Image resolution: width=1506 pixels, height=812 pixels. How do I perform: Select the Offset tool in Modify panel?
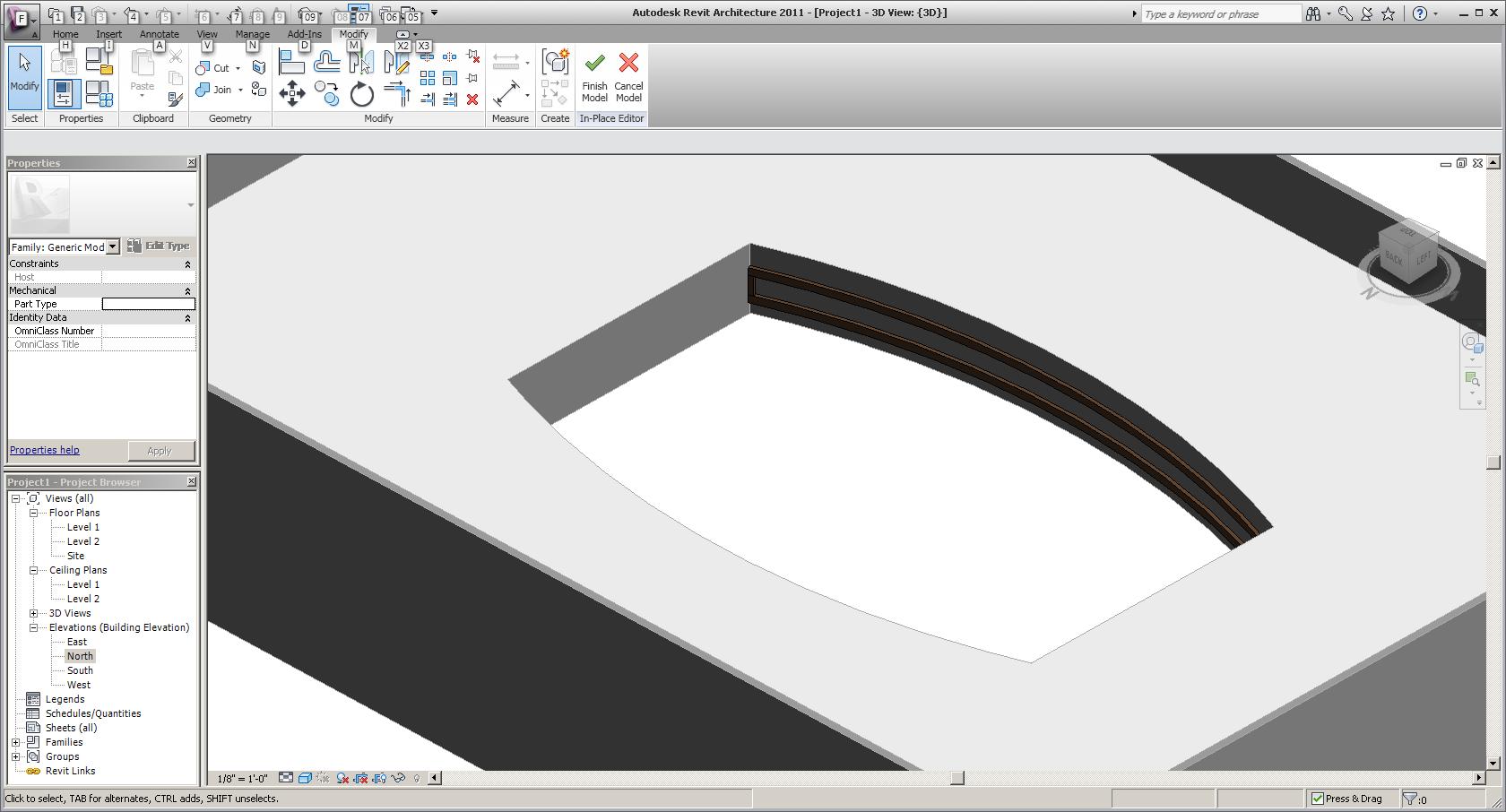[x=327, y=62]
